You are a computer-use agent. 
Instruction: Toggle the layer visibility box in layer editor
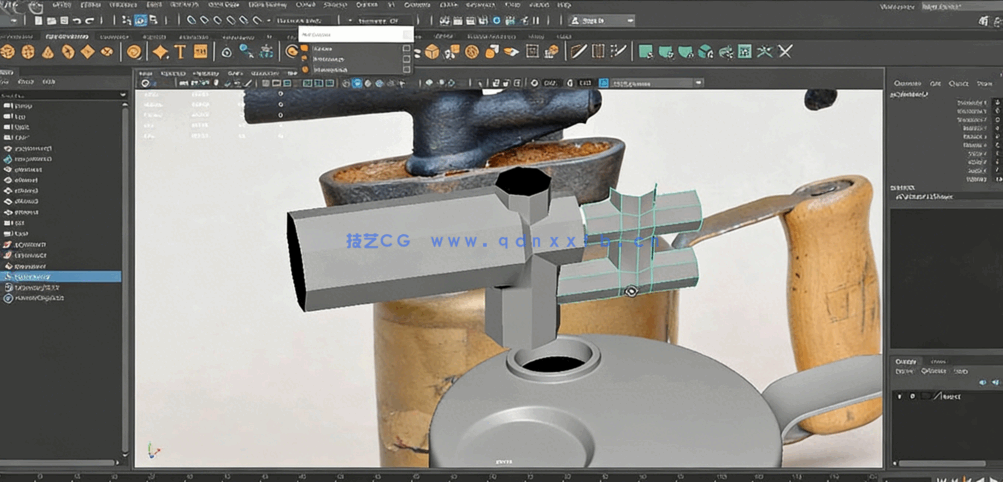[899, 396]
